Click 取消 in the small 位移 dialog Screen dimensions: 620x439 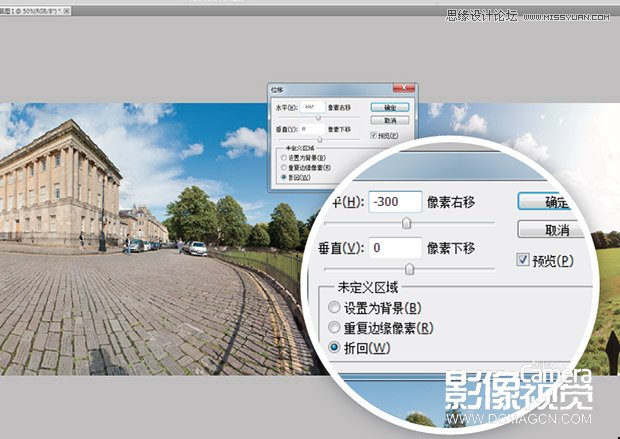390,120
